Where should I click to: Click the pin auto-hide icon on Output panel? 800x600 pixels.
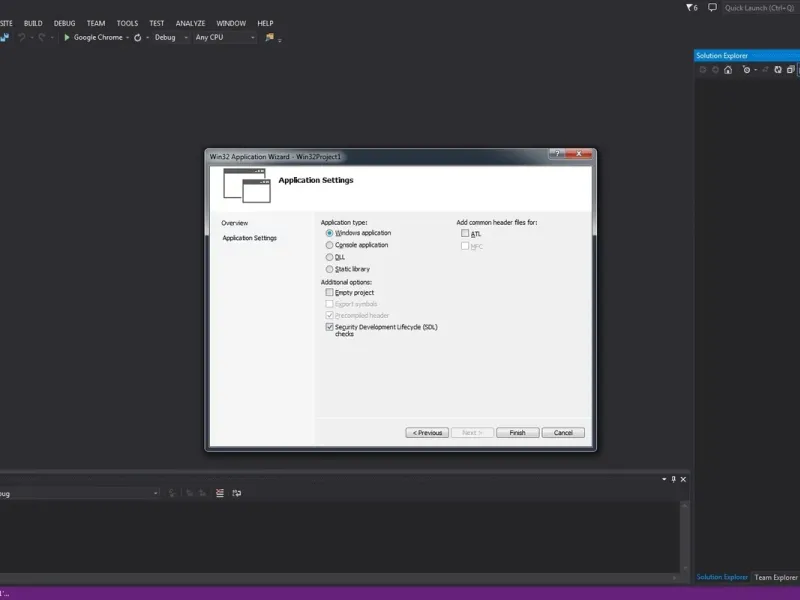(673, 479)
